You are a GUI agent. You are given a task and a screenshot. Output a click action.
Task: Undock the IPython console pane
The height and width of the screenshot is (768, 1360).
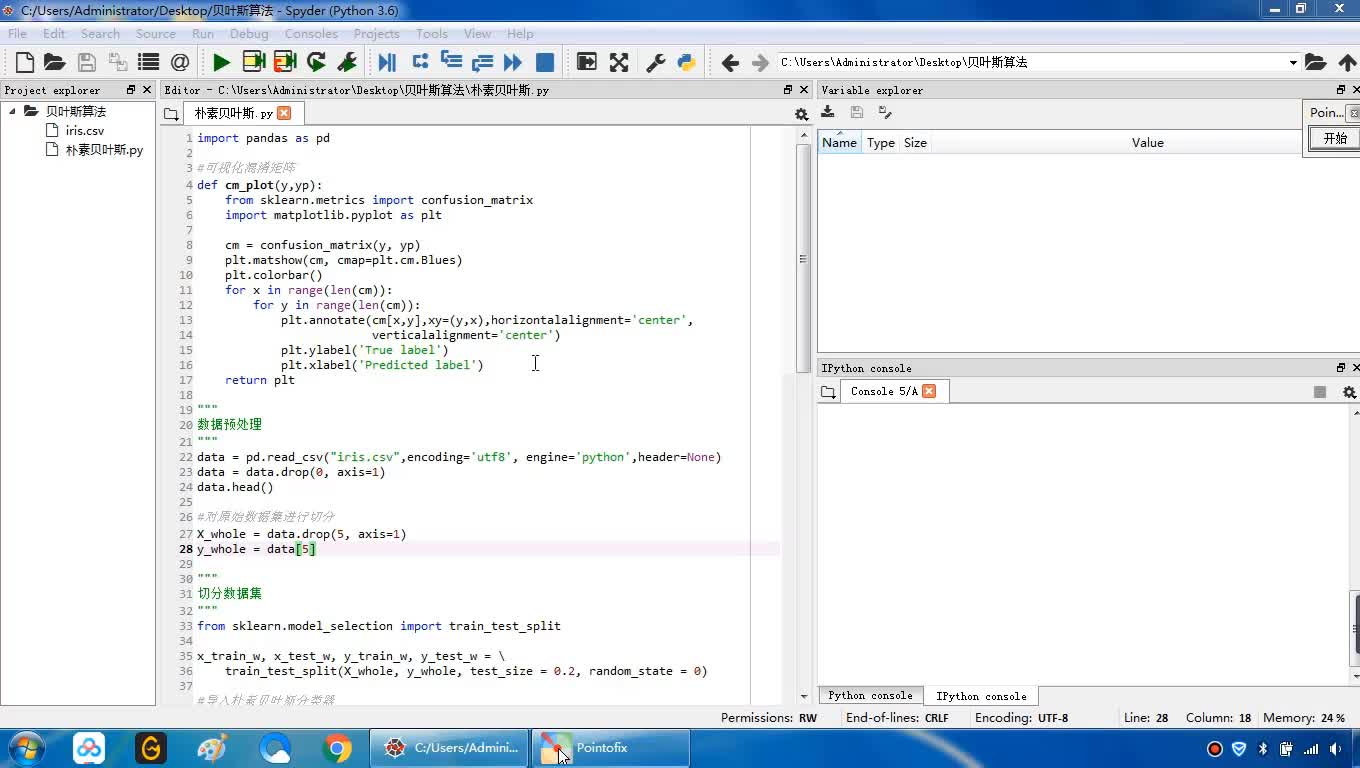click(1340, 368)
